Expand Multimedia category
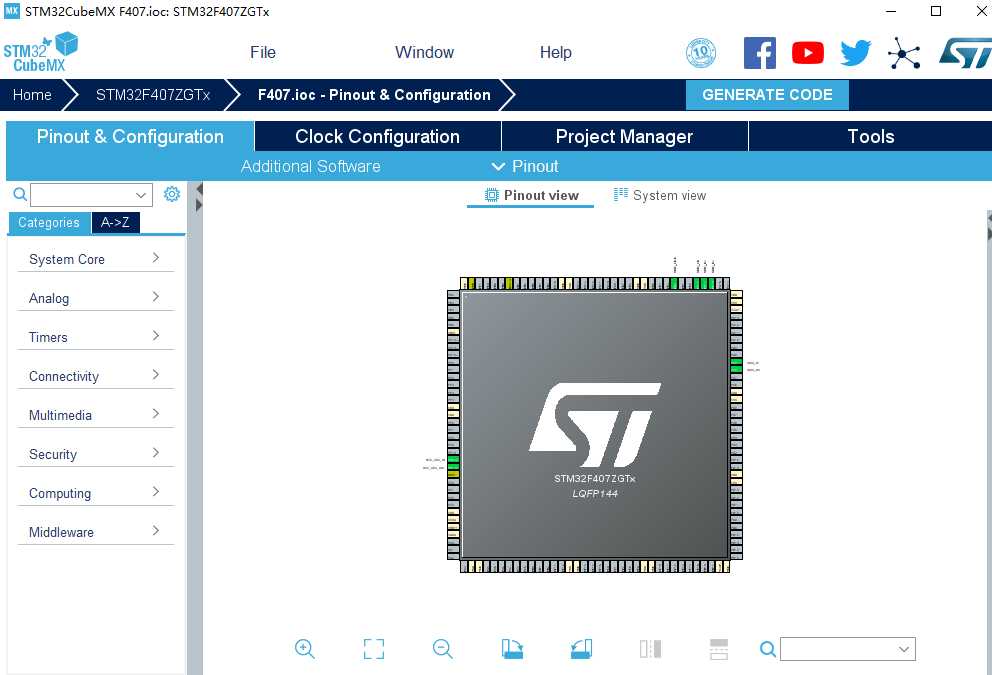This screenshot has width=992, height=675. (95, 415)
